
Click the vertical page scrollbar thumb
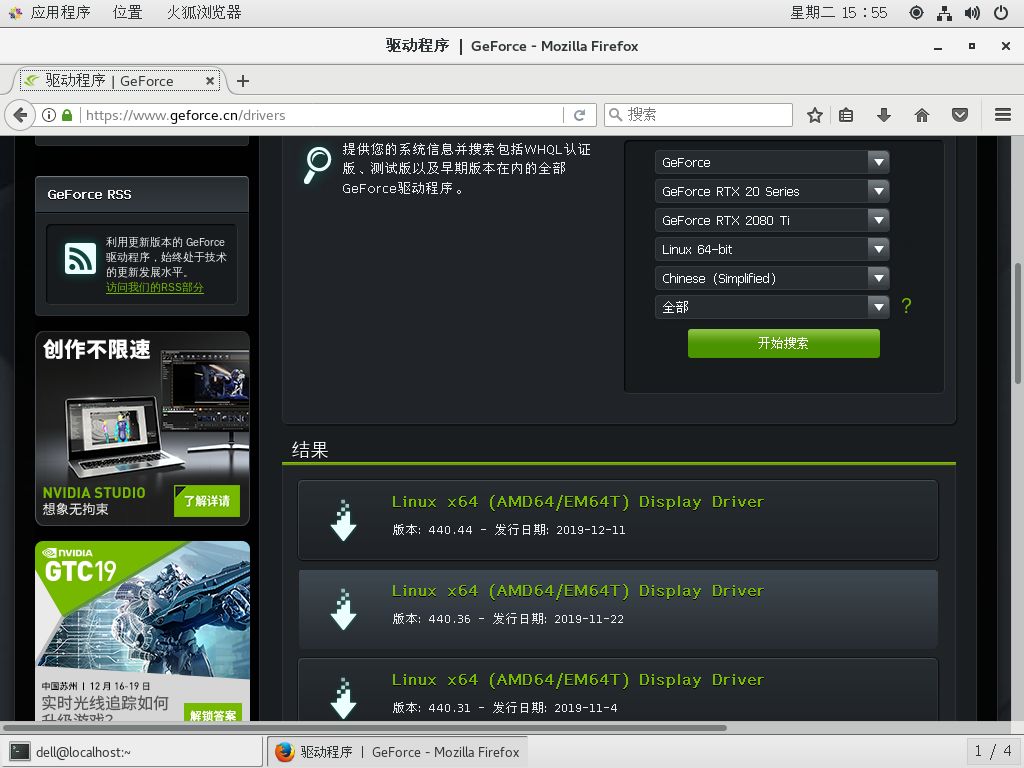(1017, 323)
